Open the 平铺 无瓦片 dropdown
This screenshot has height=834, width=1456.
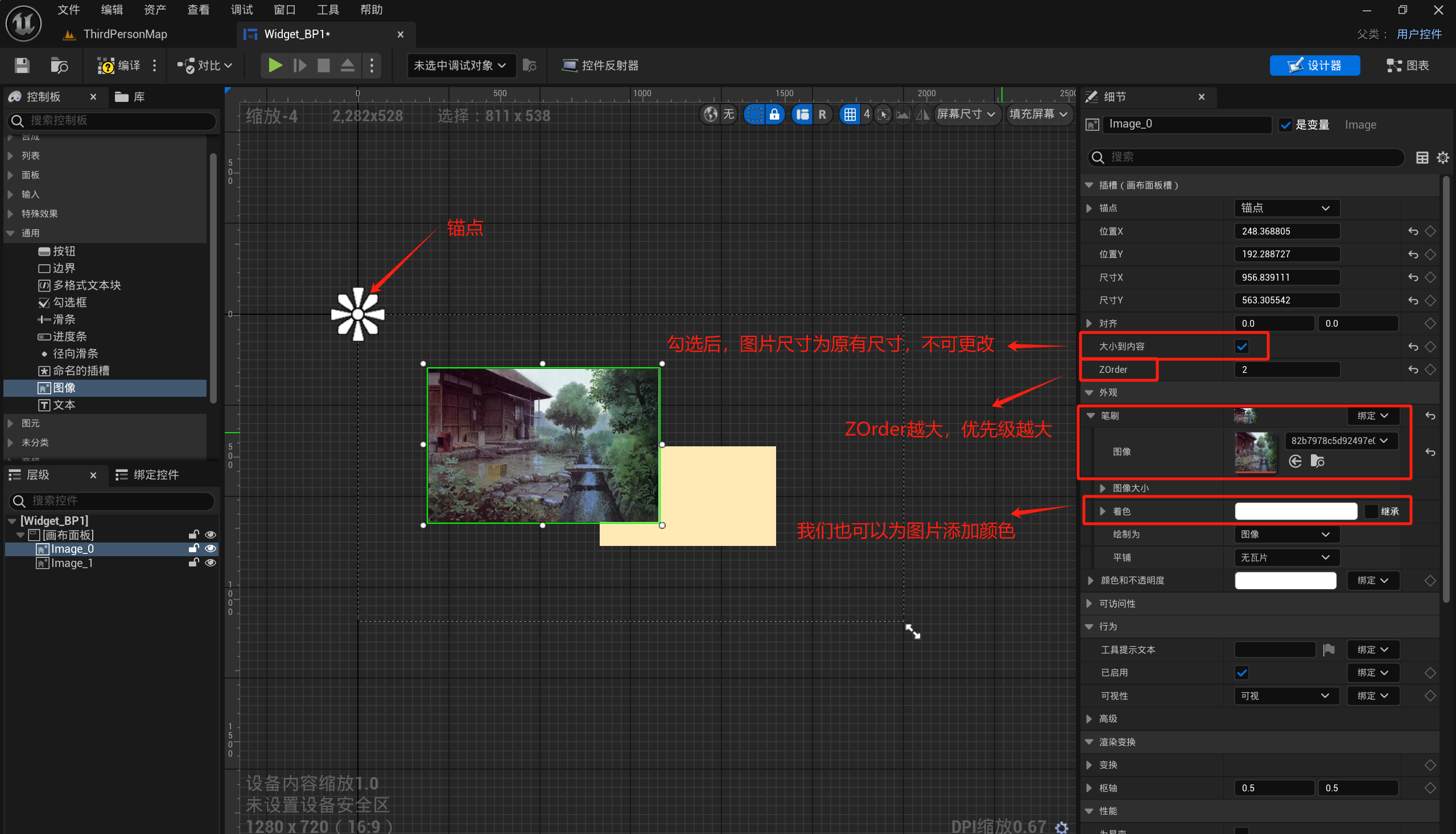pos(1286,557)
